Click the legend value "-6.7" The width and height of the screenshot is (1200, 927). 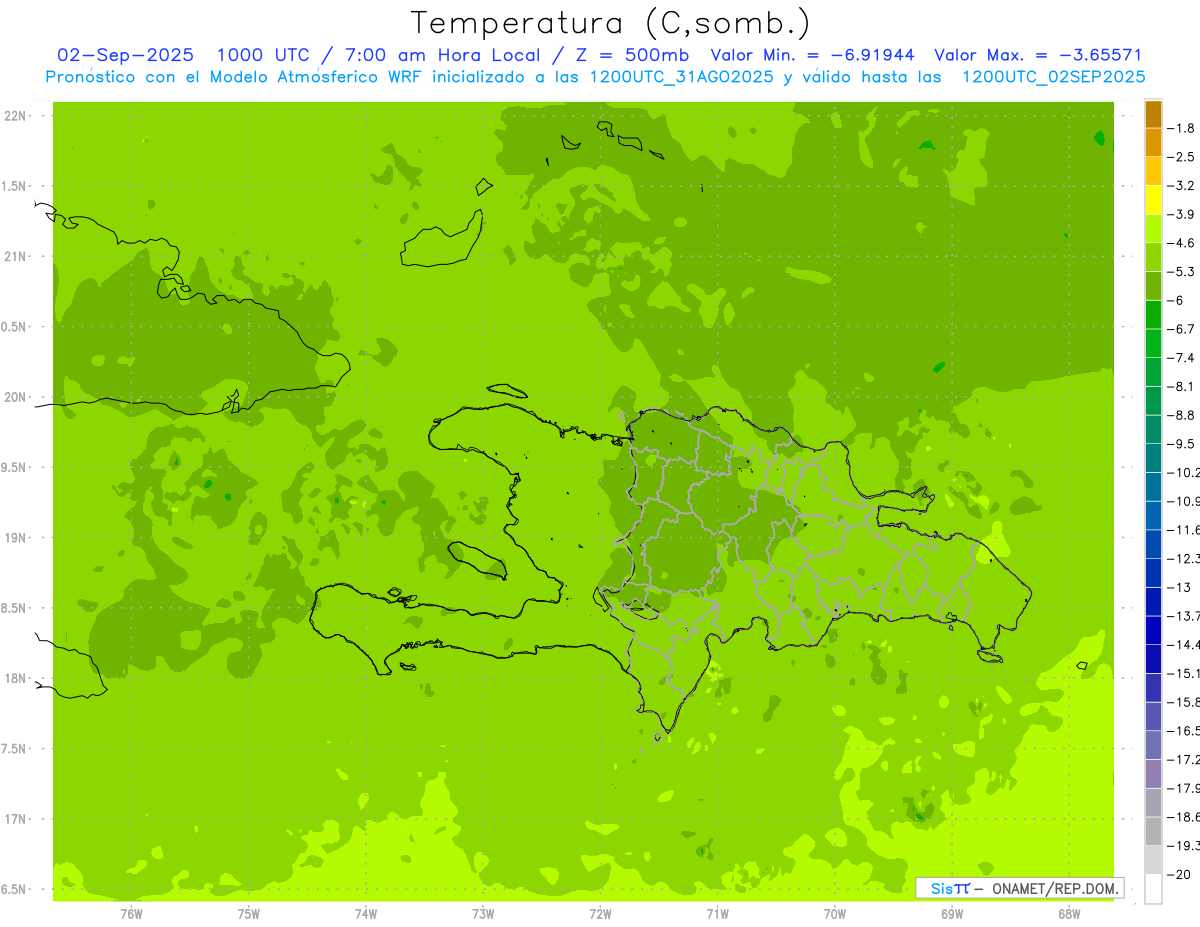tap(1181, 329)
